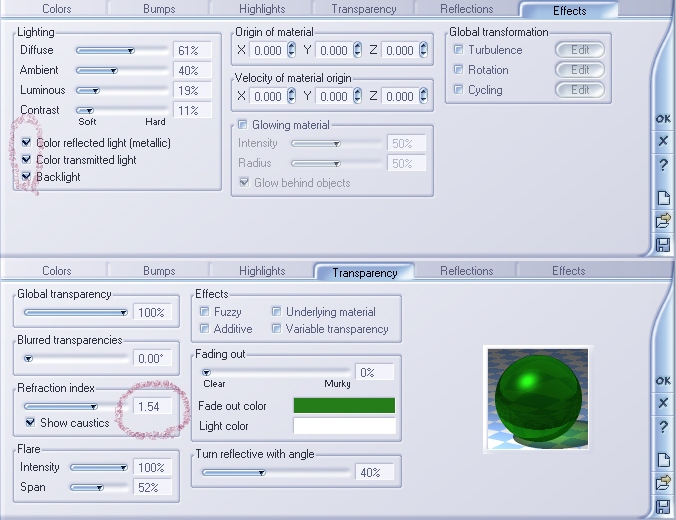The image size is (676, 520).
Task: Click the Contrast soft-hard slider
Action: (122, 110)
